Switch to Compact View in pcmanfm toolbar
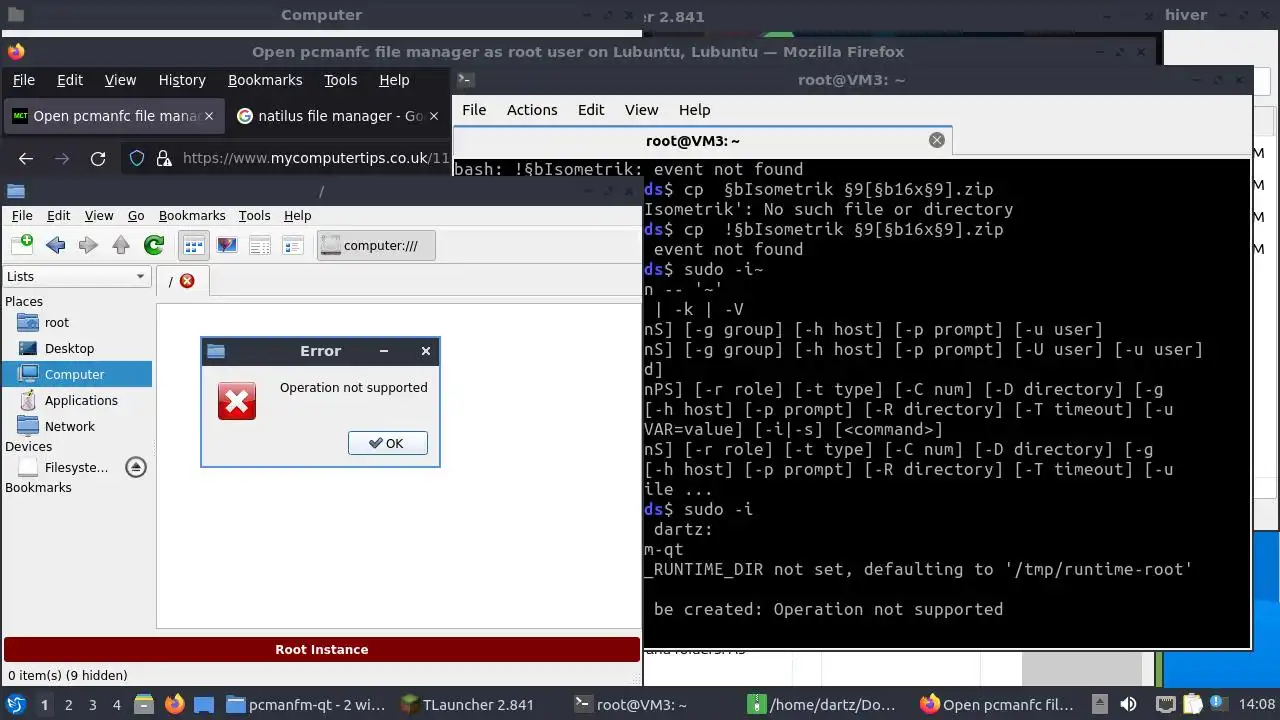This screenshot has height=720, width=1280. pos(260,245)
